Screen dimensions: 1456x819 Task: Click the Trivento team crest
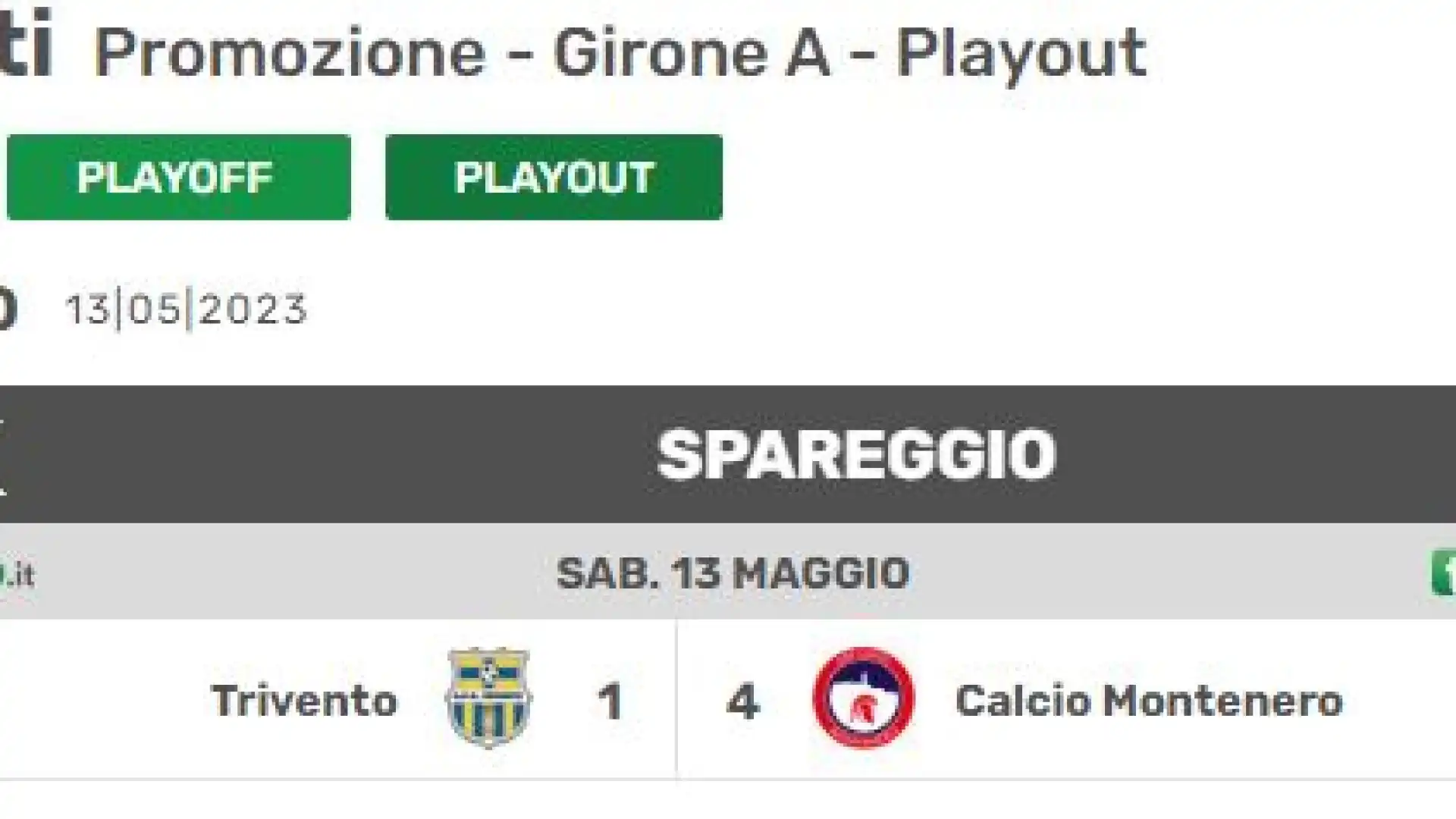point(488,698)
